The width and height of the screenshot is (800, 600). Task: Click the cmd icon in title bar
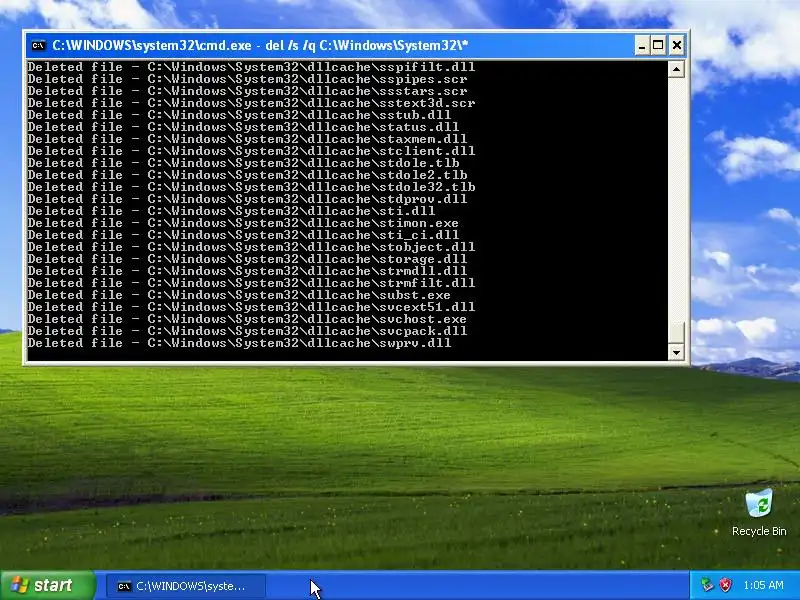click(x=38, y=45)
